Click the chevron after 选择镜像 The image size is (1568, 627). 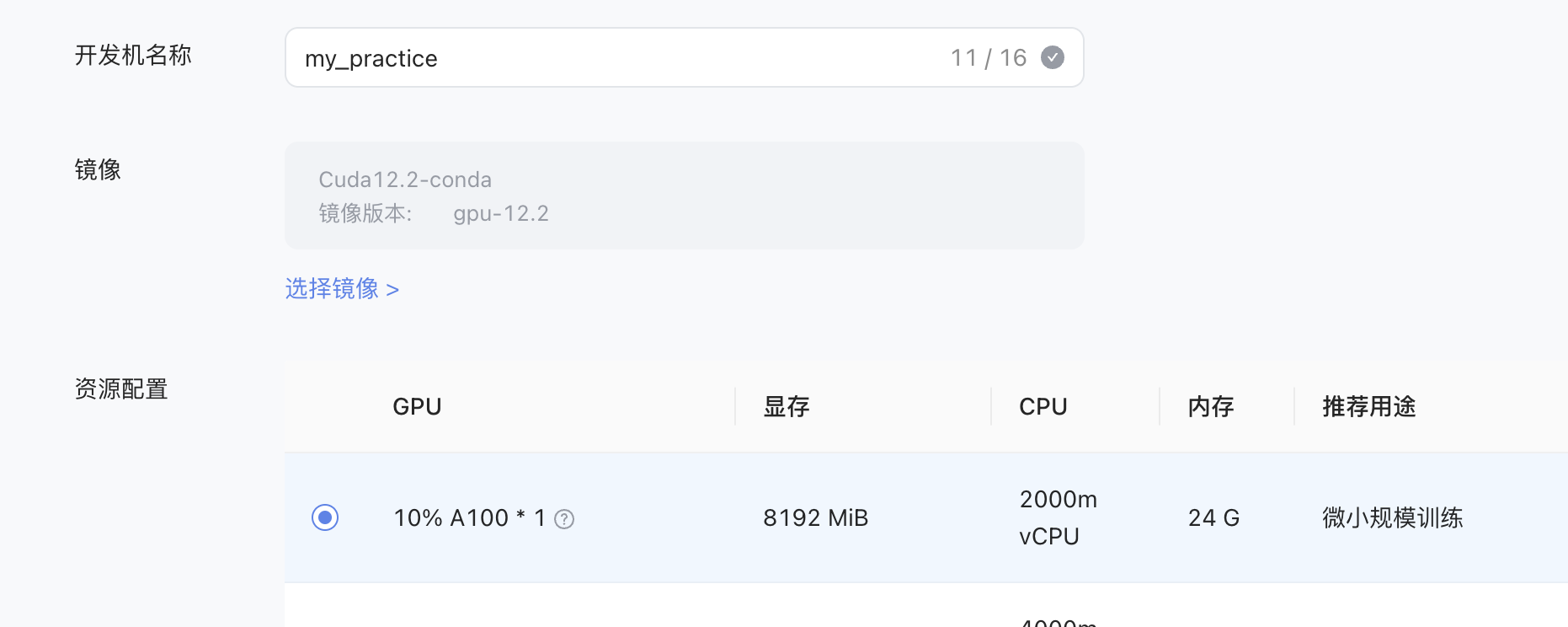tap(392, 290)
